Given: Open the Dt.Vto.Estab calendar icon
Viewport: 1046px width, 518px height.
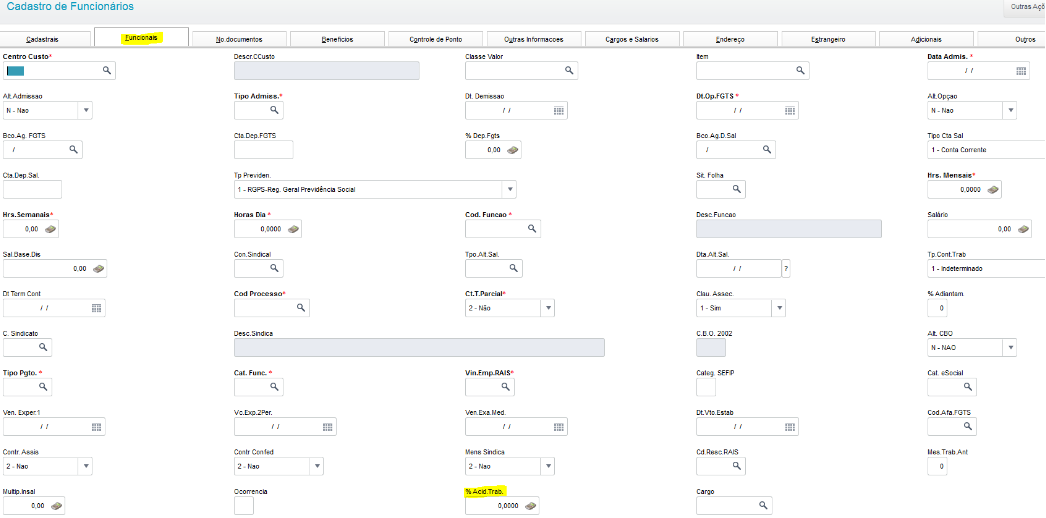Looking at the screenshot, I should 790,427.
